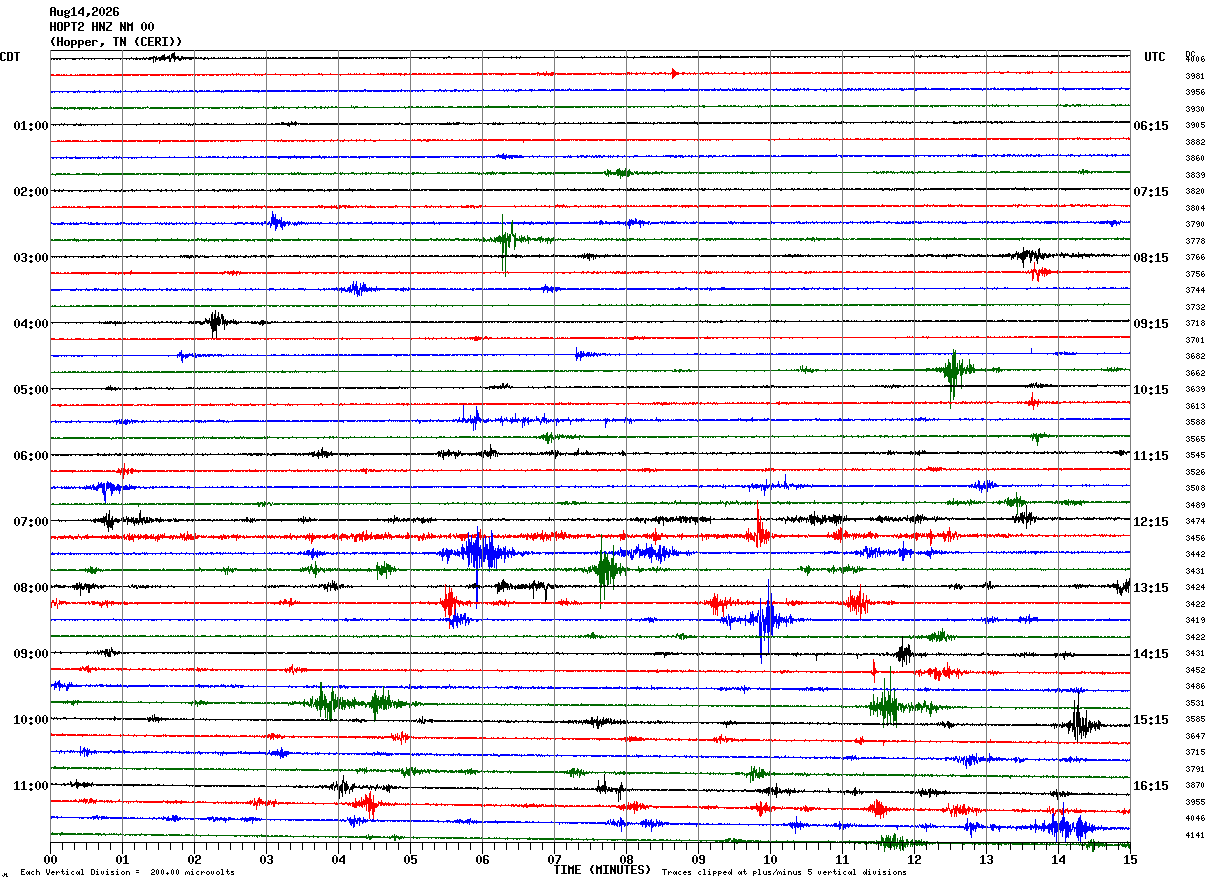1210x886 pixels.
Task: Click the '10:15' UTC time label
Action: pos(1152,390)
